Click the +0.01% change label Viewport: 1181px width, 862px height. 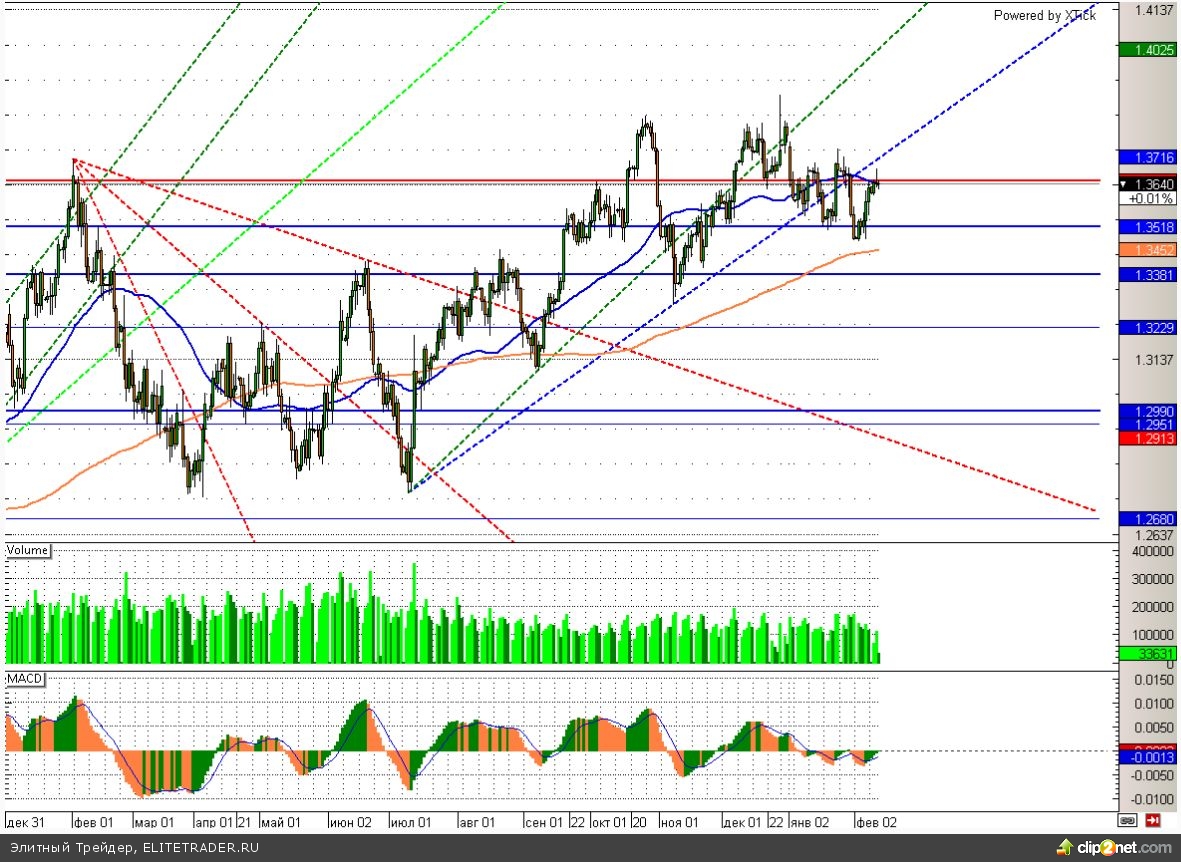tap(1147, 198)
